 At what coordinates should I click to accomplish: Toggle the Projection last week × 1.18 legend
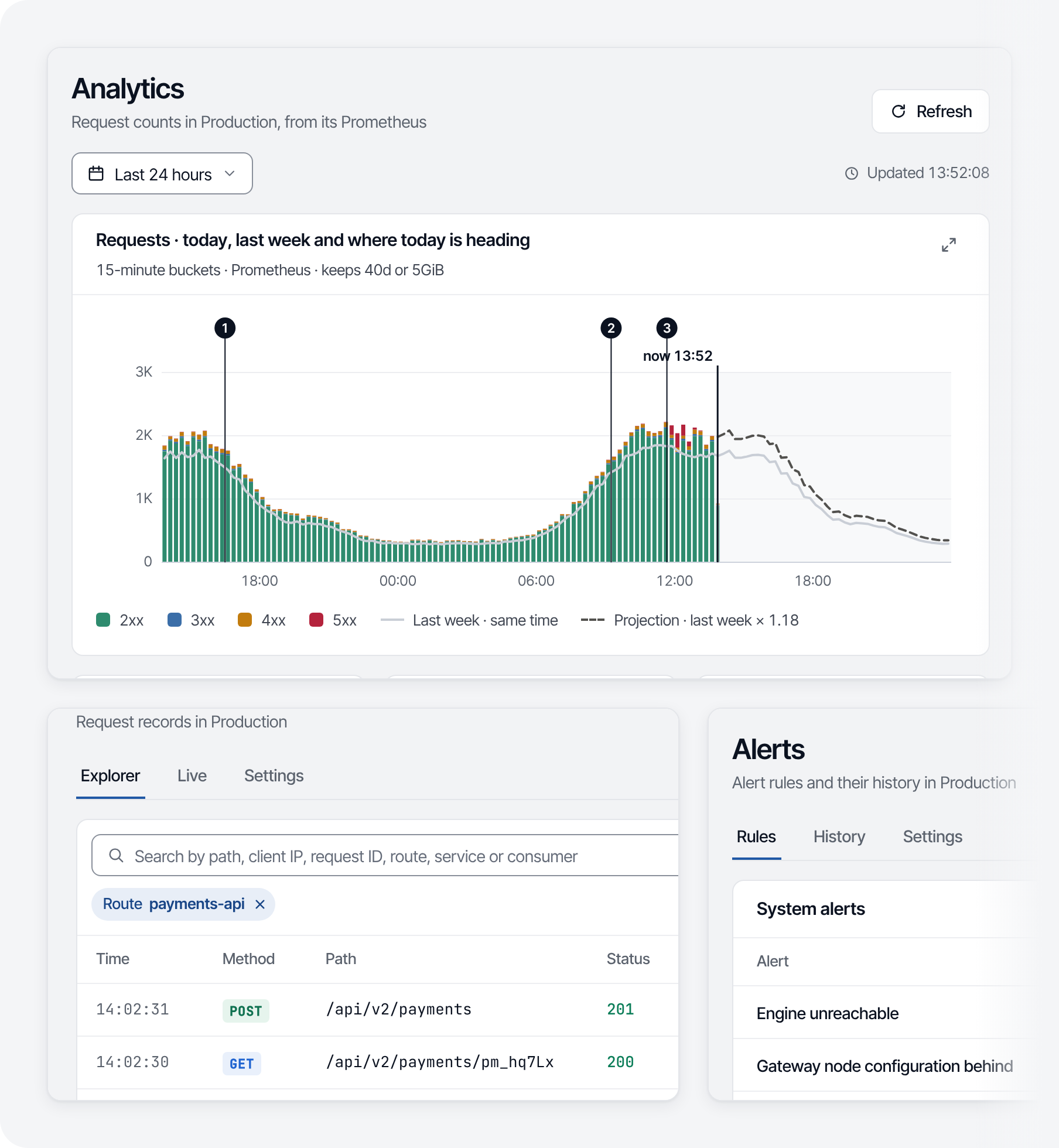tap(689, 620)
